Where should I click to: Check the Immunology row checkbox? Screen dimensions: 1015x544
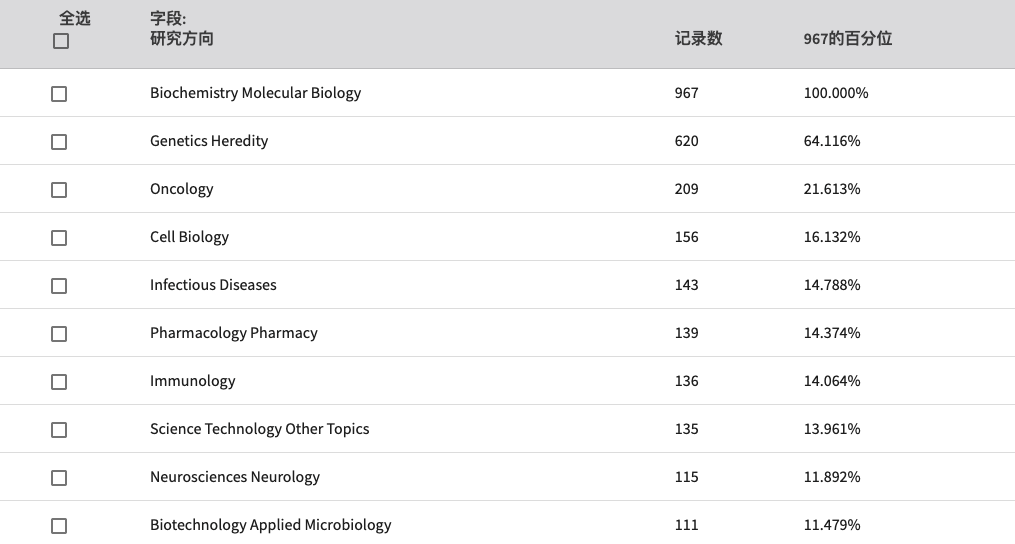(59, 381)
